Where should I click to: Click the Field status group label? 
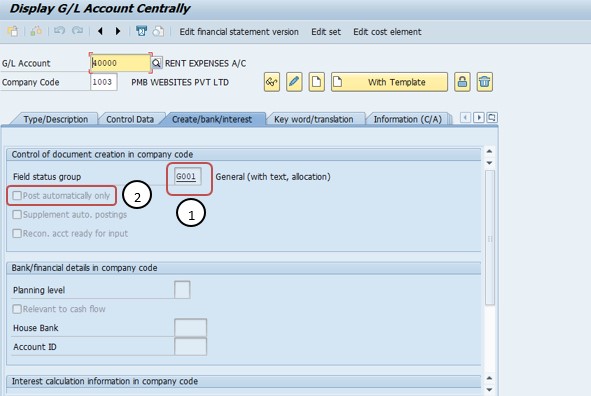point(47,177)
